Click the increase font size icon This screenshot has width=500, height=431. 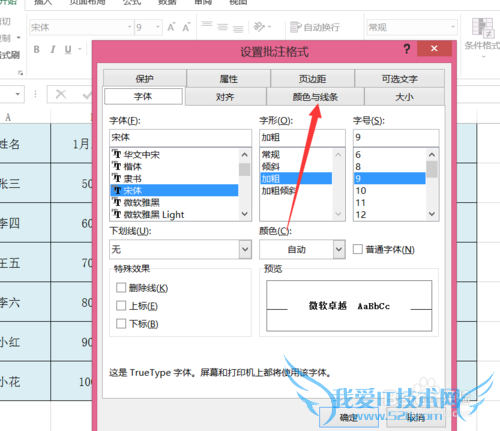click(171, 27)
